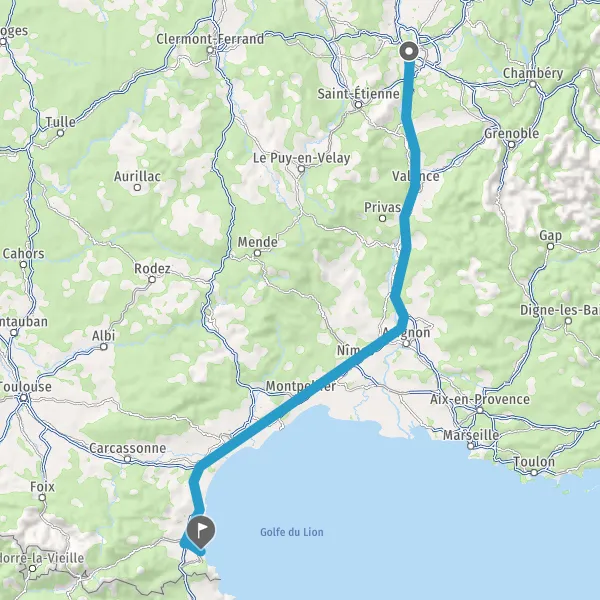Select the Privas city dot

382,218
